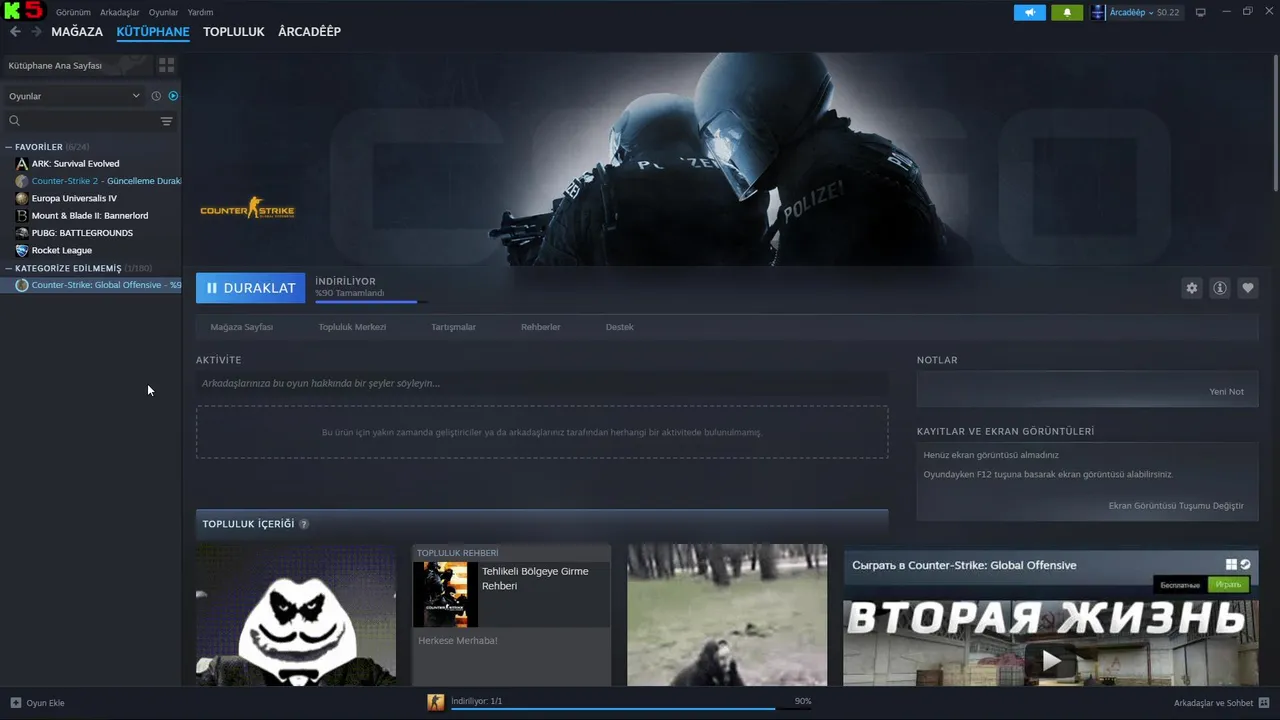Open Tehlikeli Bölgeye Girme Rehberi guide

[x=511, y=615]
